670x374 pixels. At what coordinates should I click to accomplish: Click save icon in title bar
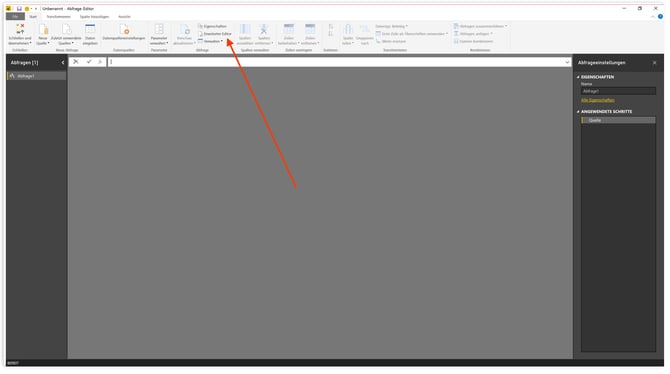click(x=19, y=9)
